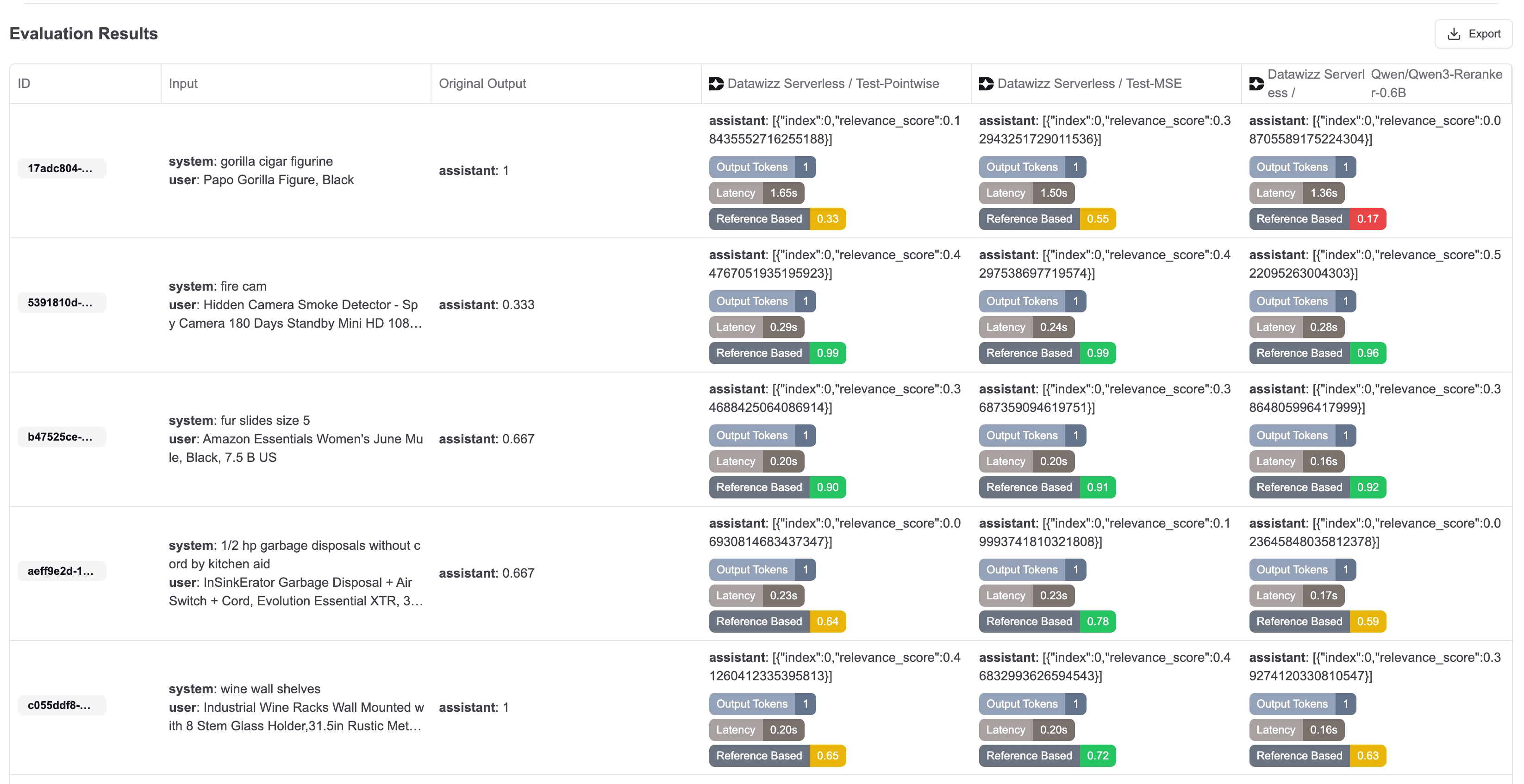Click the 17adc804 ID badge

(x=61, y=168)
